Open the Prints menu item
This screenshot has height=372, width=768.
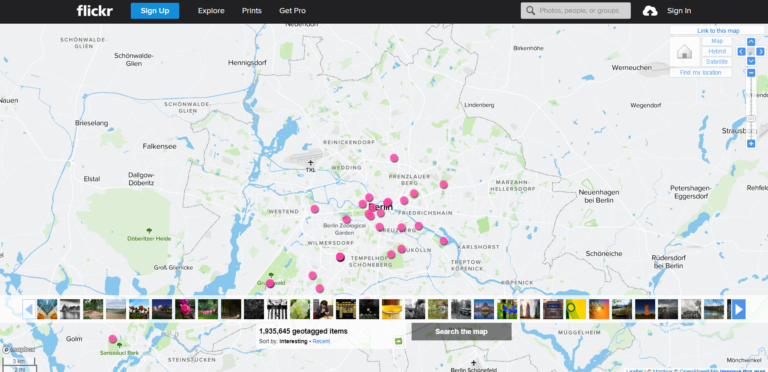tap(252, 11)
